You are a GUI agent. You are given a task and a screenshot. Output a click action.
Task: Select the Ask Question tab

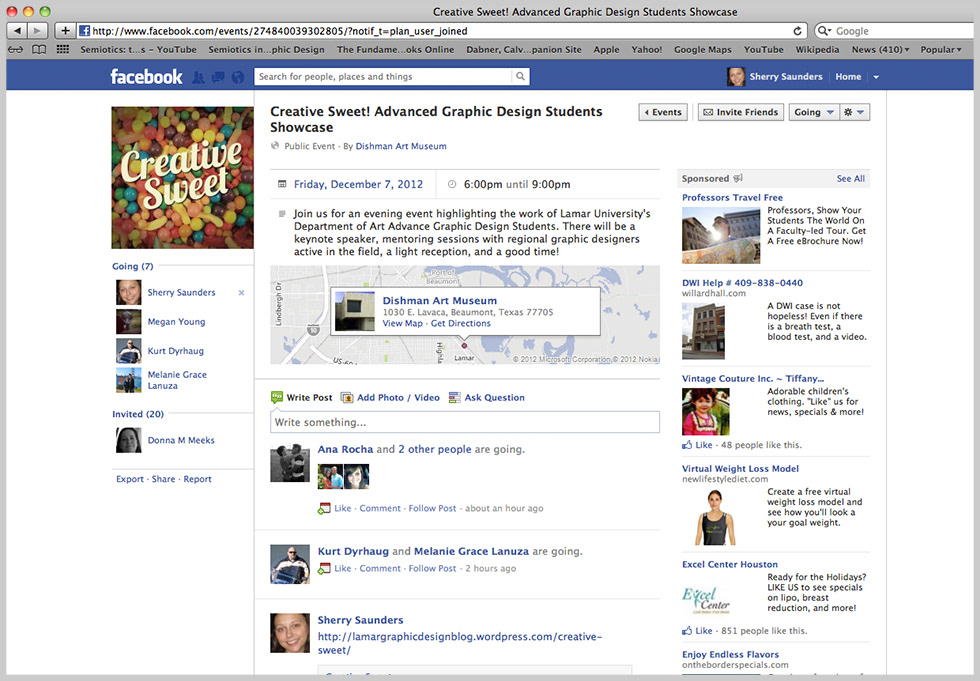click(487, 397)
